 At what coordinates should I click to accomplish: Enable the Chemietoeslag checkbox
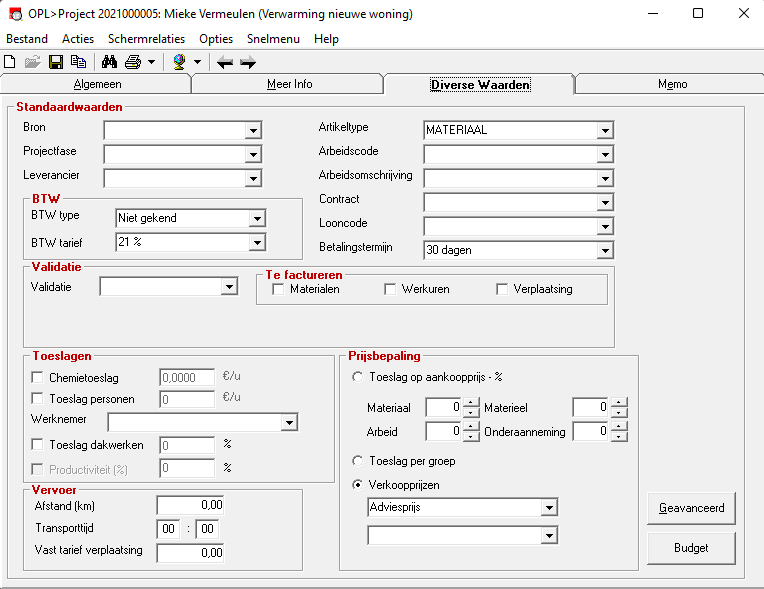[37, 377]
